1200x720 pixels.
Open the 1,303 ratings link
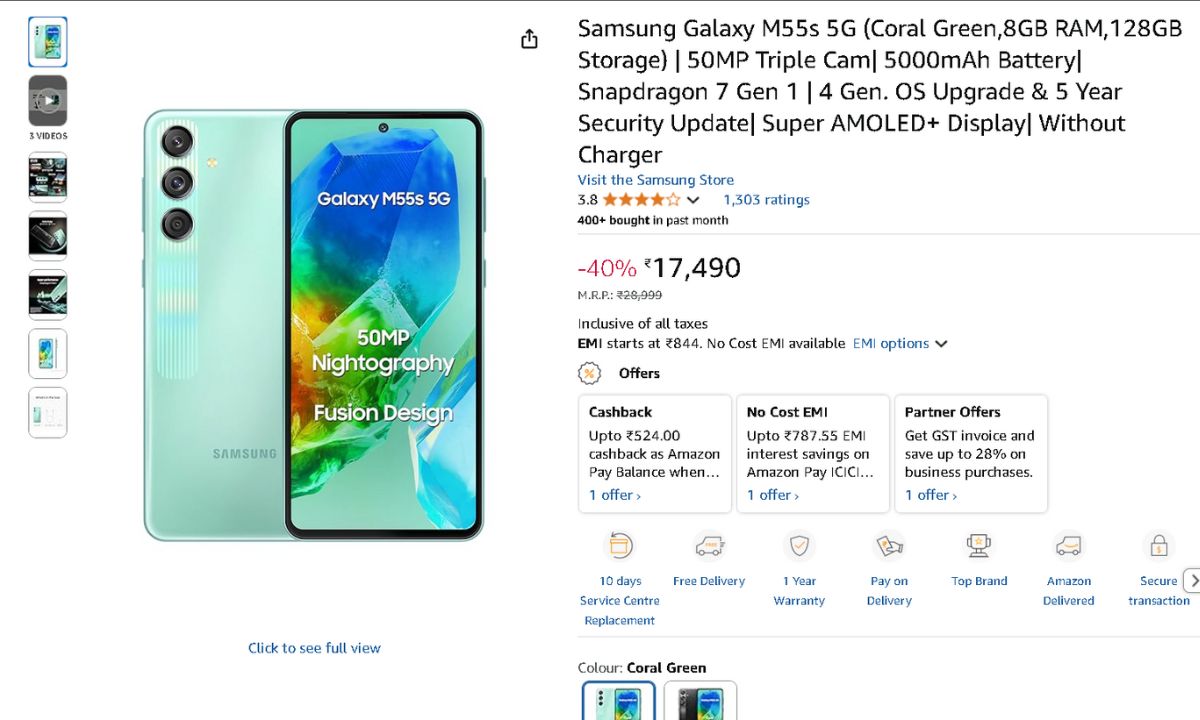pyautogui.click(x=766, y=200)
